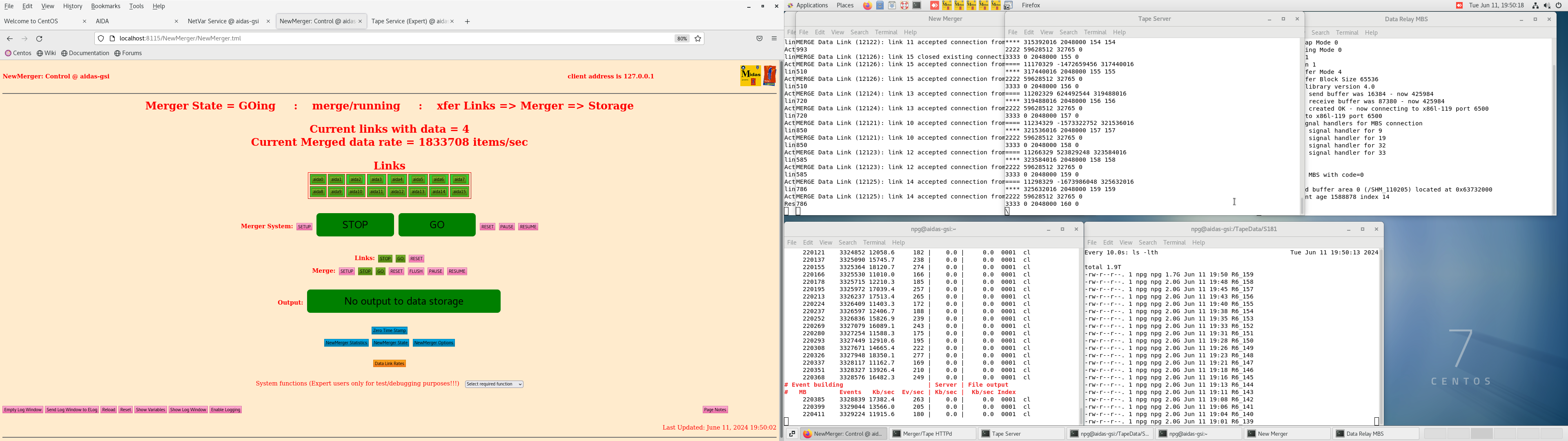Open the Places menu

[x=845, y=5]
